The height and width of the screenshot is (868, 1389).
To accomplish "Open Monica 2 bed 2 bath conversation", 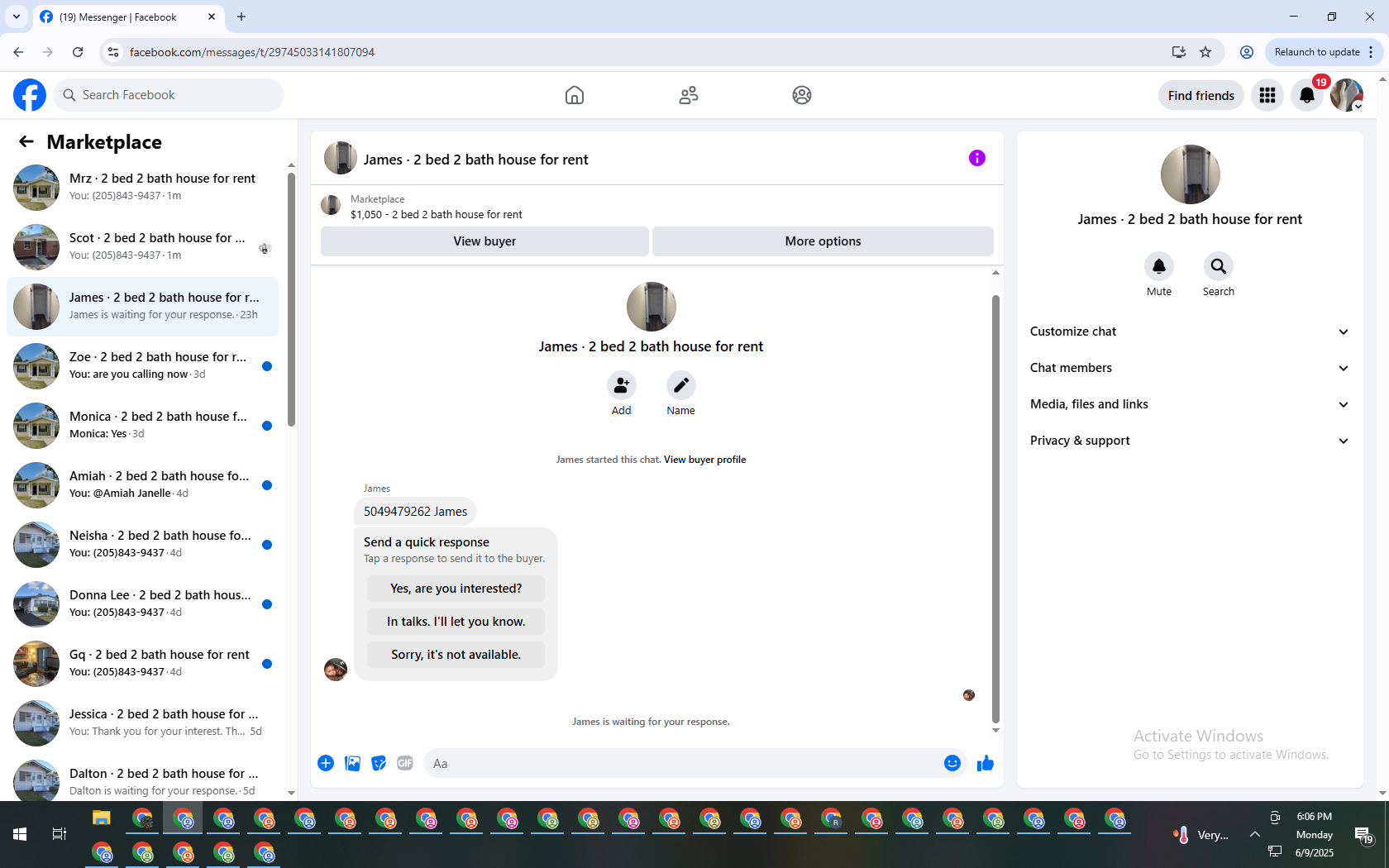I will click(142, 426).
